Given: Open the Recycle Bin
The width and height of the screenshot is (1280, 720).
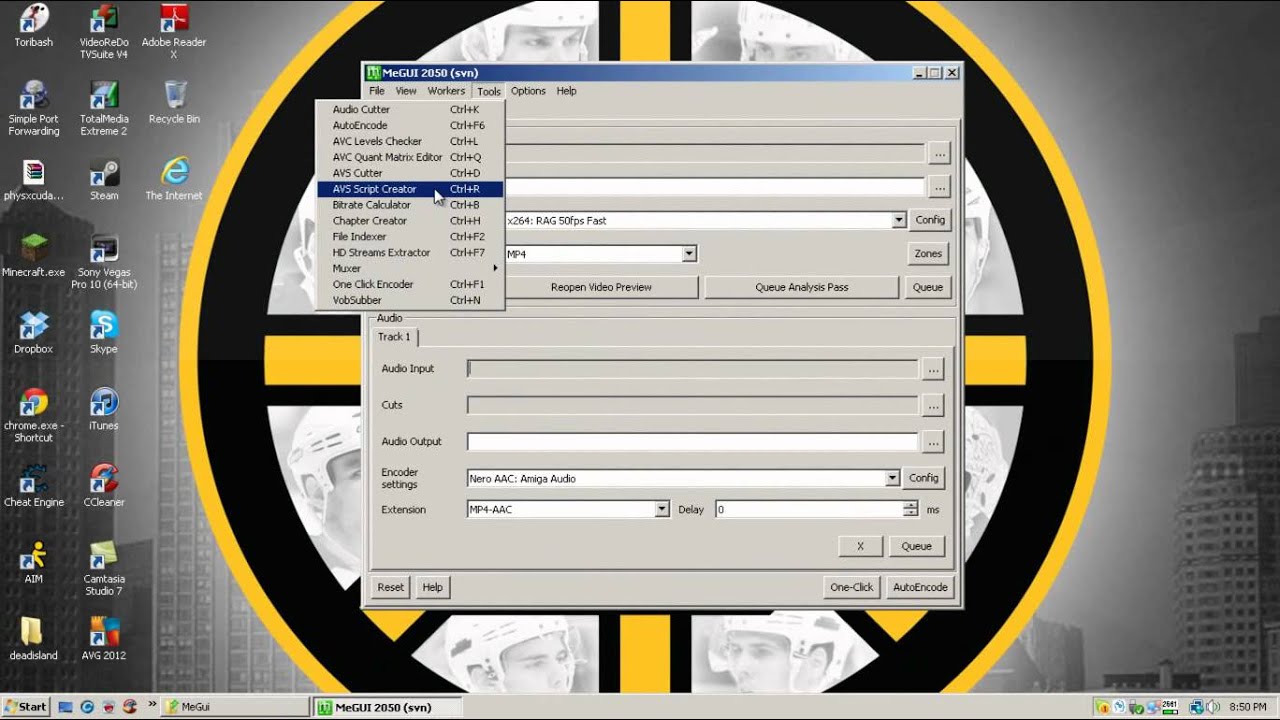Looking at the screenshot, I should [x=174, y=102].
